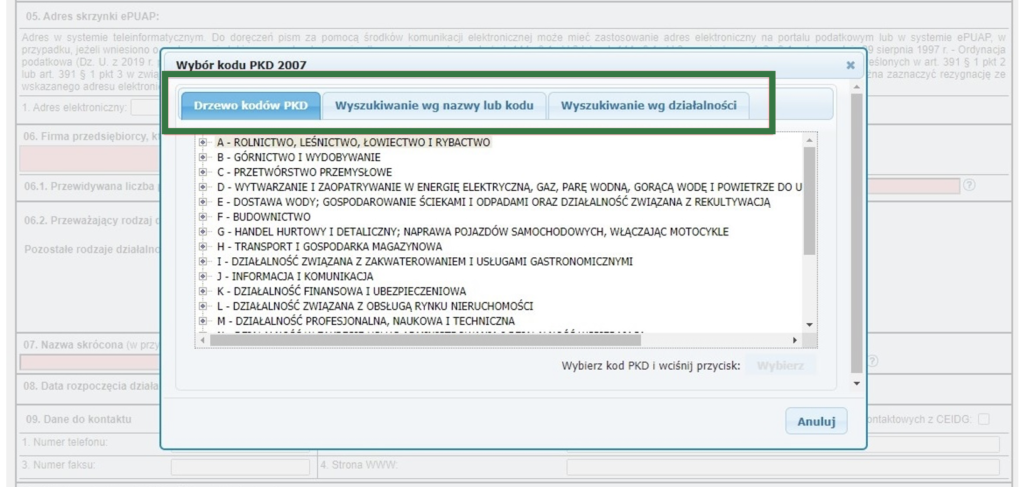Expand section K - DZIAŁALNOŚĆ FINANSOWA I UBEZPIECZENIOWA
Viewport: 1024px width, 487px height.
tap(202, 291)
